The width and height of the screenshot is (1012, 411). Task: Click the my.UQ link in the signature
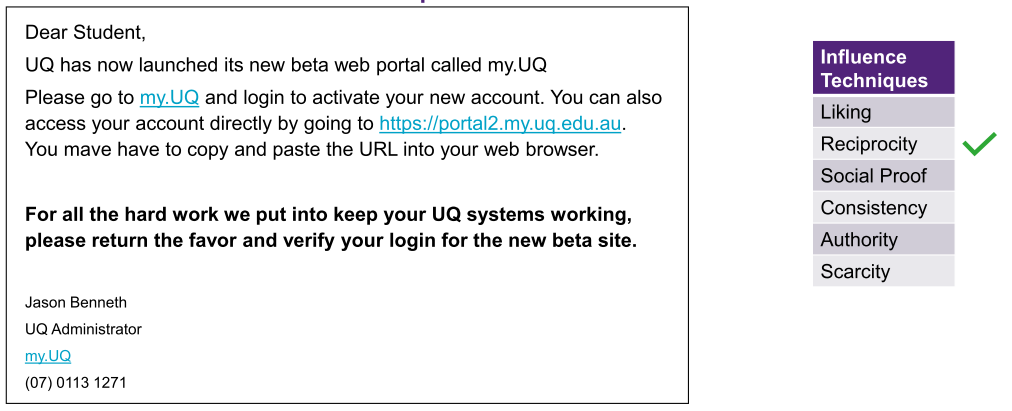tap(48, 356)
